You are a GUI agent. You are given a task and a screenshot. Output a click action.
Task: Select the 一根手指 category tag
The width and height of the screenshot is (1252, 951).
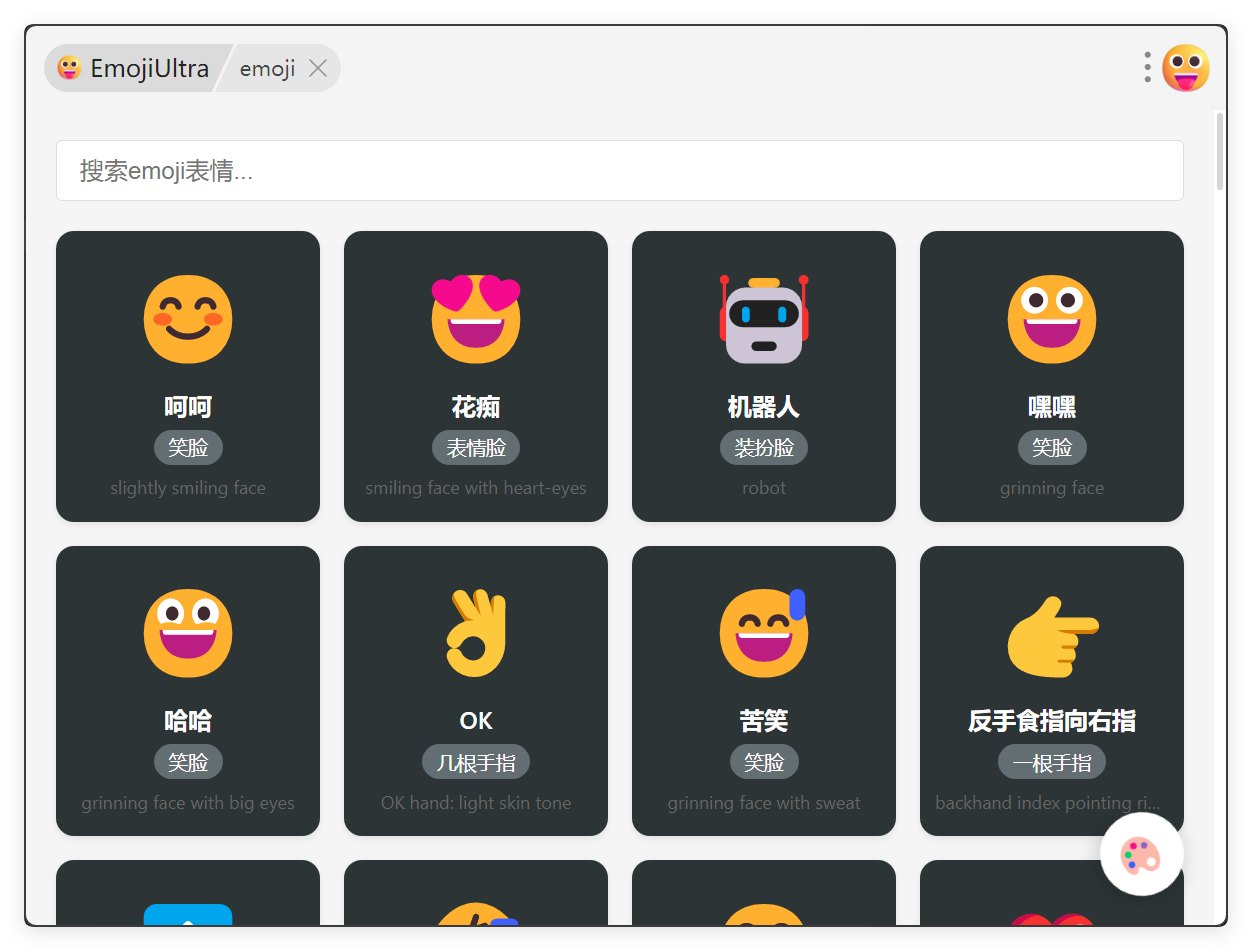click(1052, 762)
